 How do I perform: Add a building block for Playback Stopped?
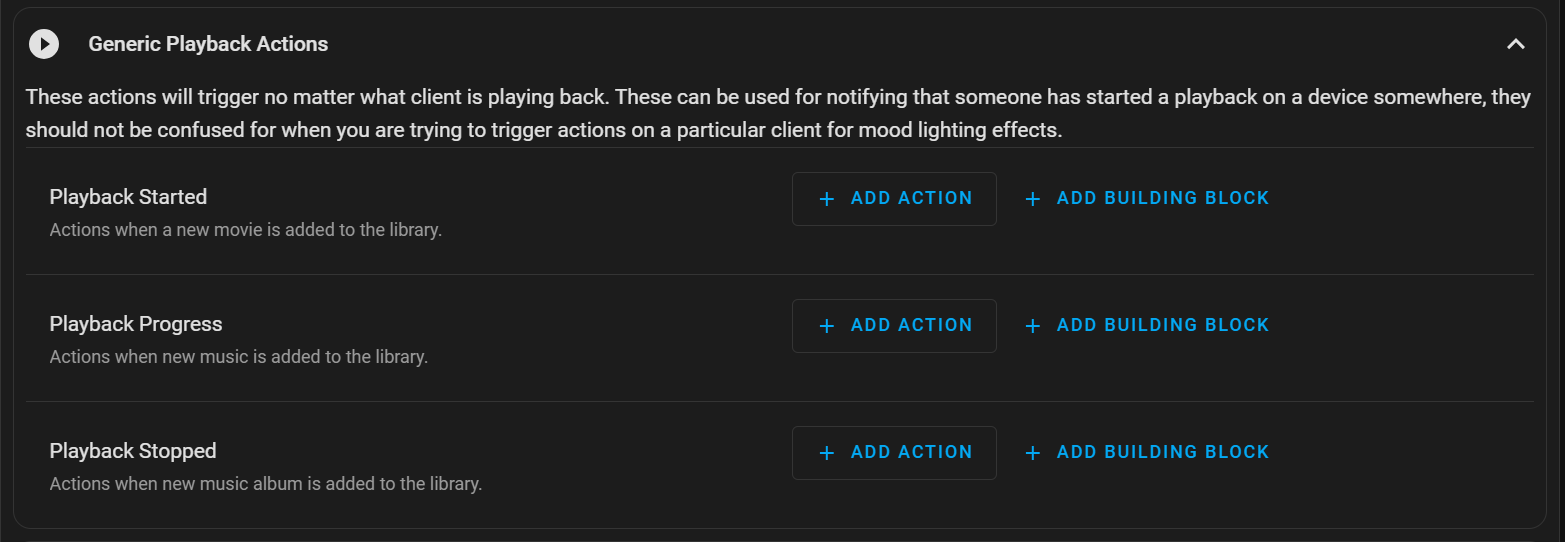pos(1147,452)
